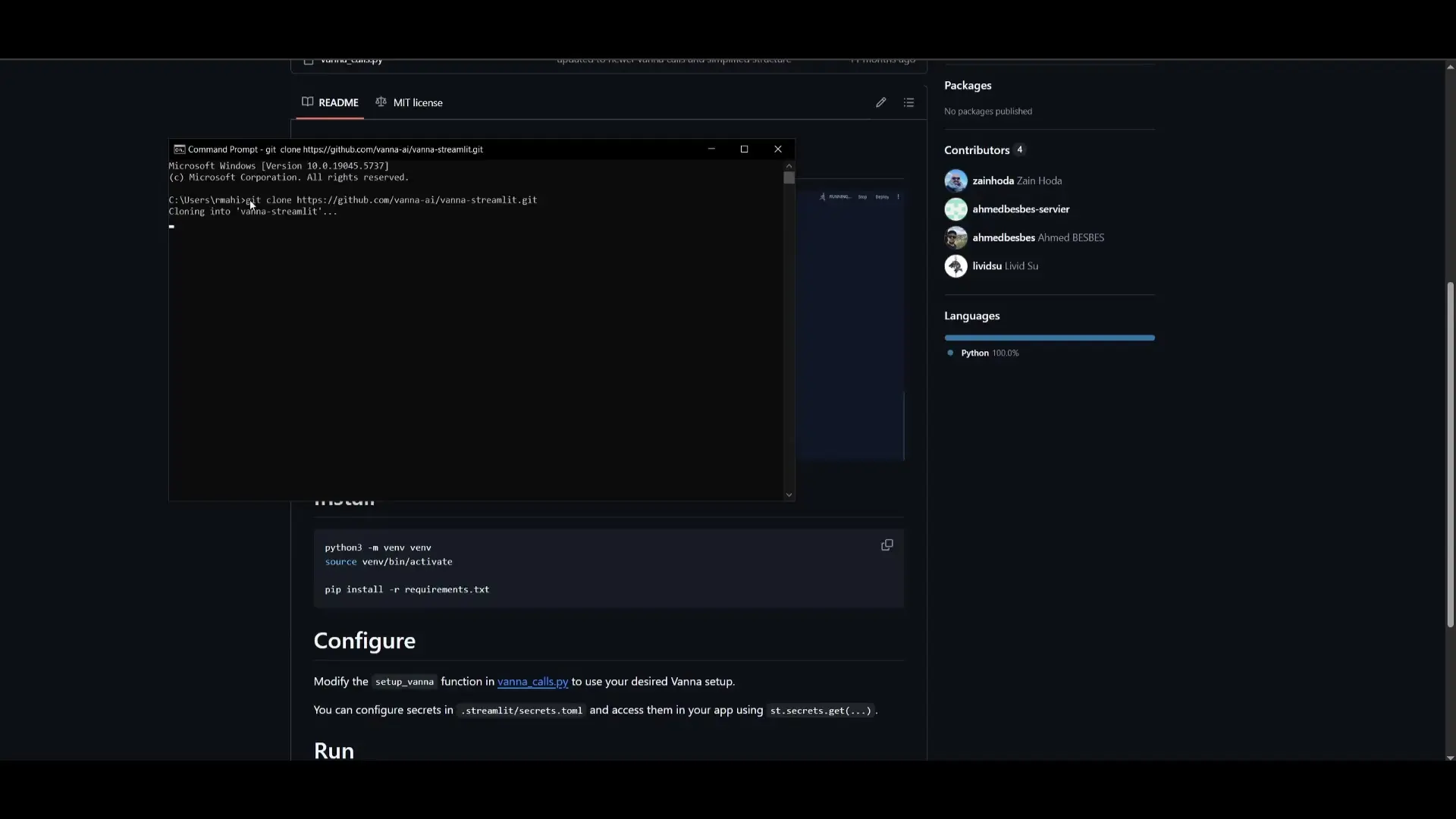Click 'Microsoft Windows [Version' line in console

(278, 166)
